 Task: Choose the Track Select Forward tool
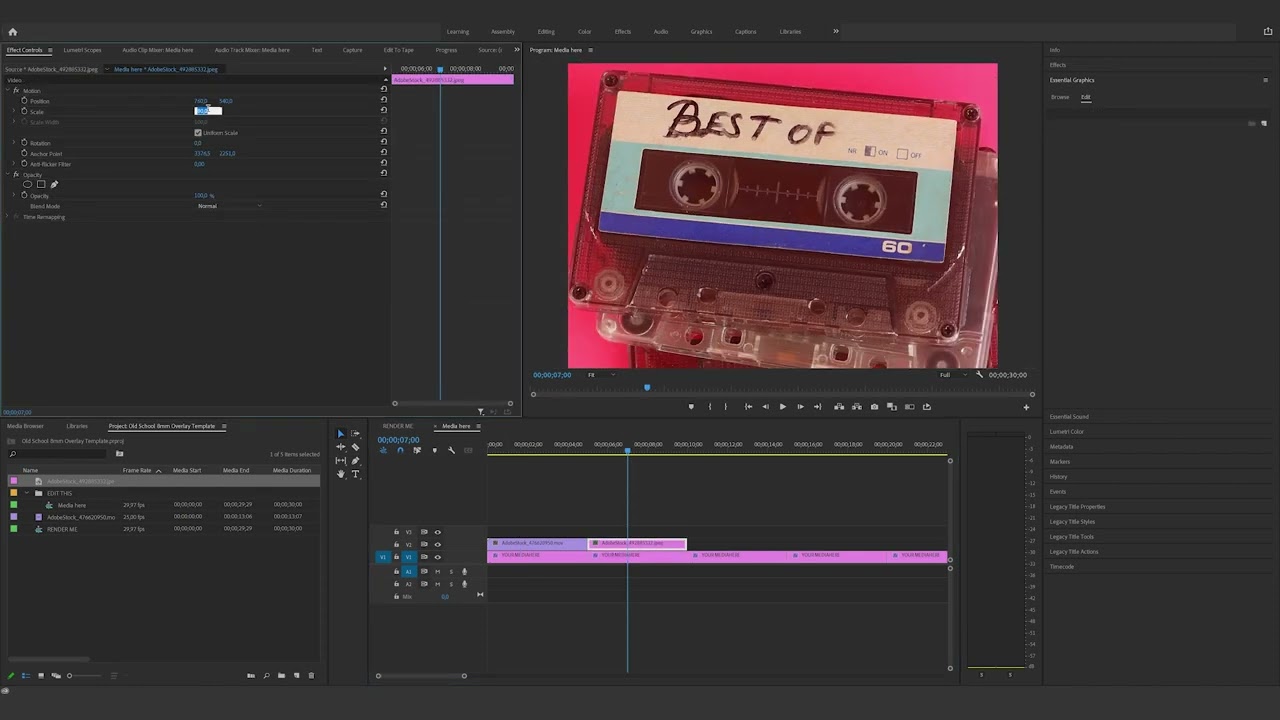click(x=355, y=434)
